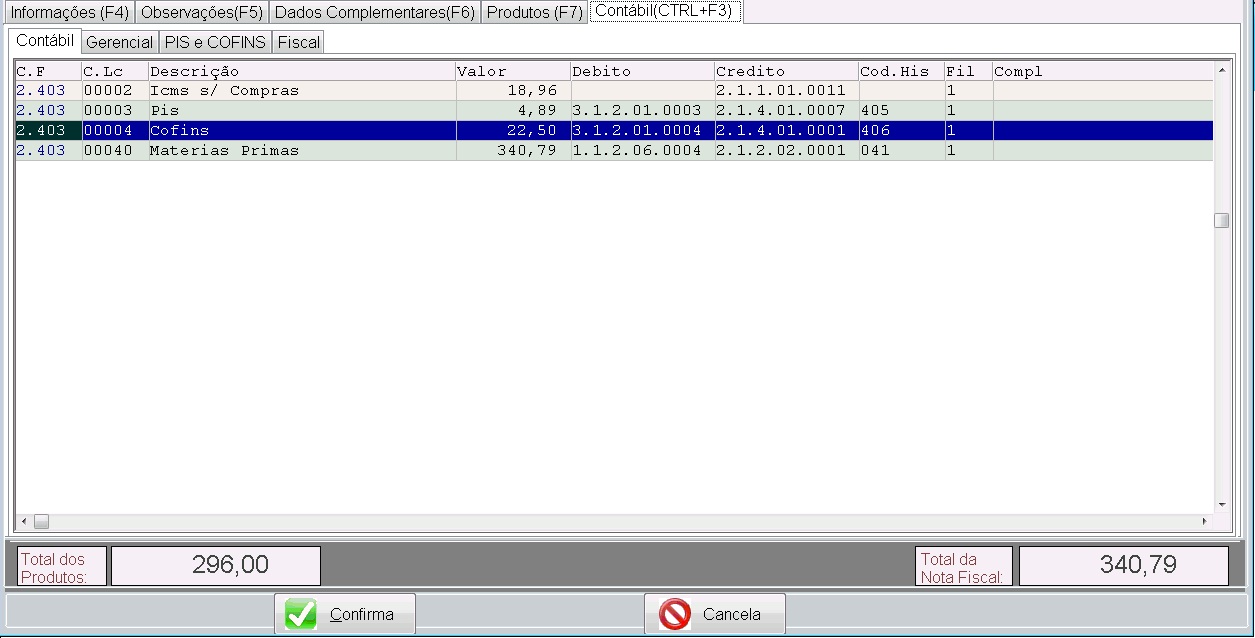Click the Total dos Produtos field
Viewport: 1255px width, 638px height.
pos(215,566)
